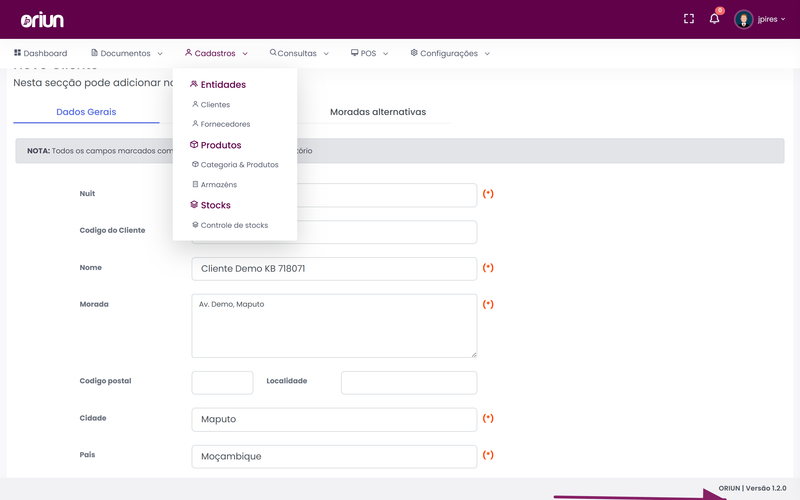Click the jpires user avatar
800x500 pixels.
pyautogui.click(x=743, y=19)
